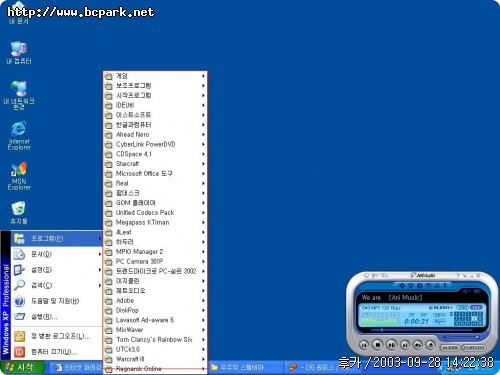
Task: Select the 이지클린 menu entry
Action: (155, 281)
